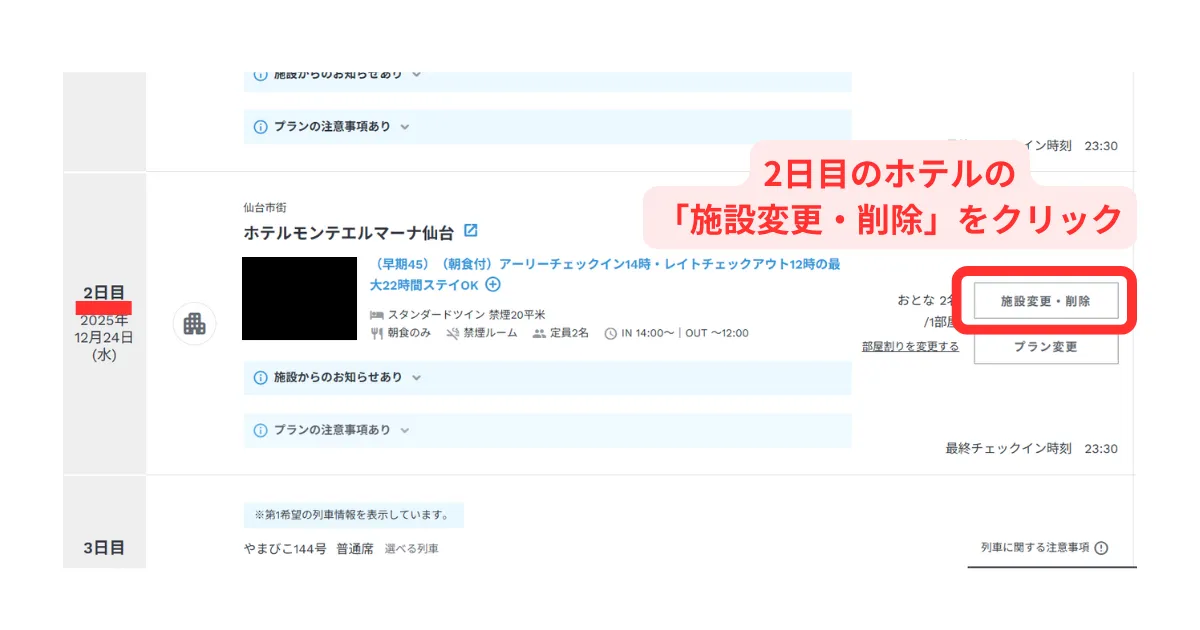Click the fork-knife icon next to 朝食のみ

pos(377,333)
